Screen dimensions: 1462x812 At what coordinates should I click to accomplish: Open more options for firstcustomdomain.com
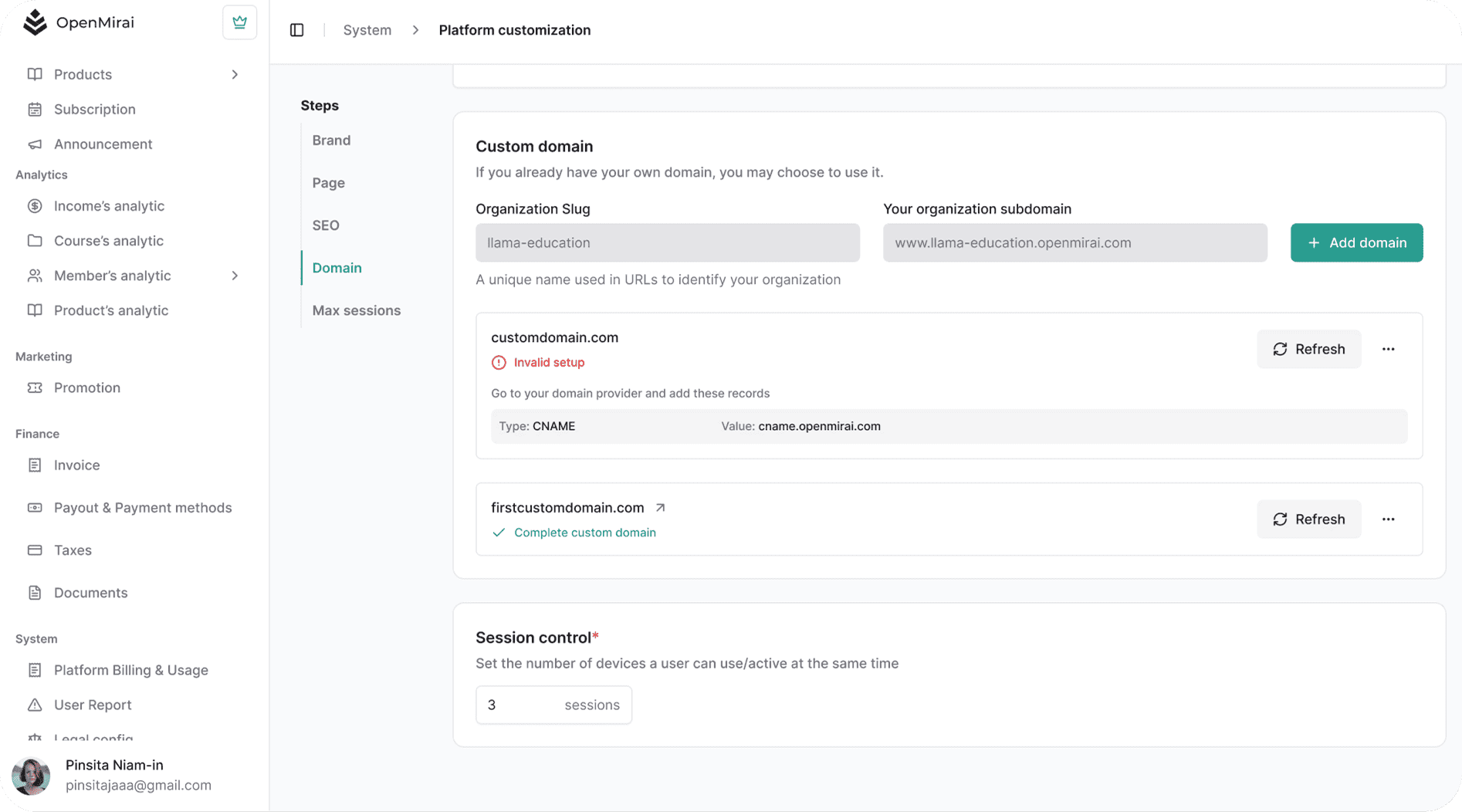click(1388, 519)
